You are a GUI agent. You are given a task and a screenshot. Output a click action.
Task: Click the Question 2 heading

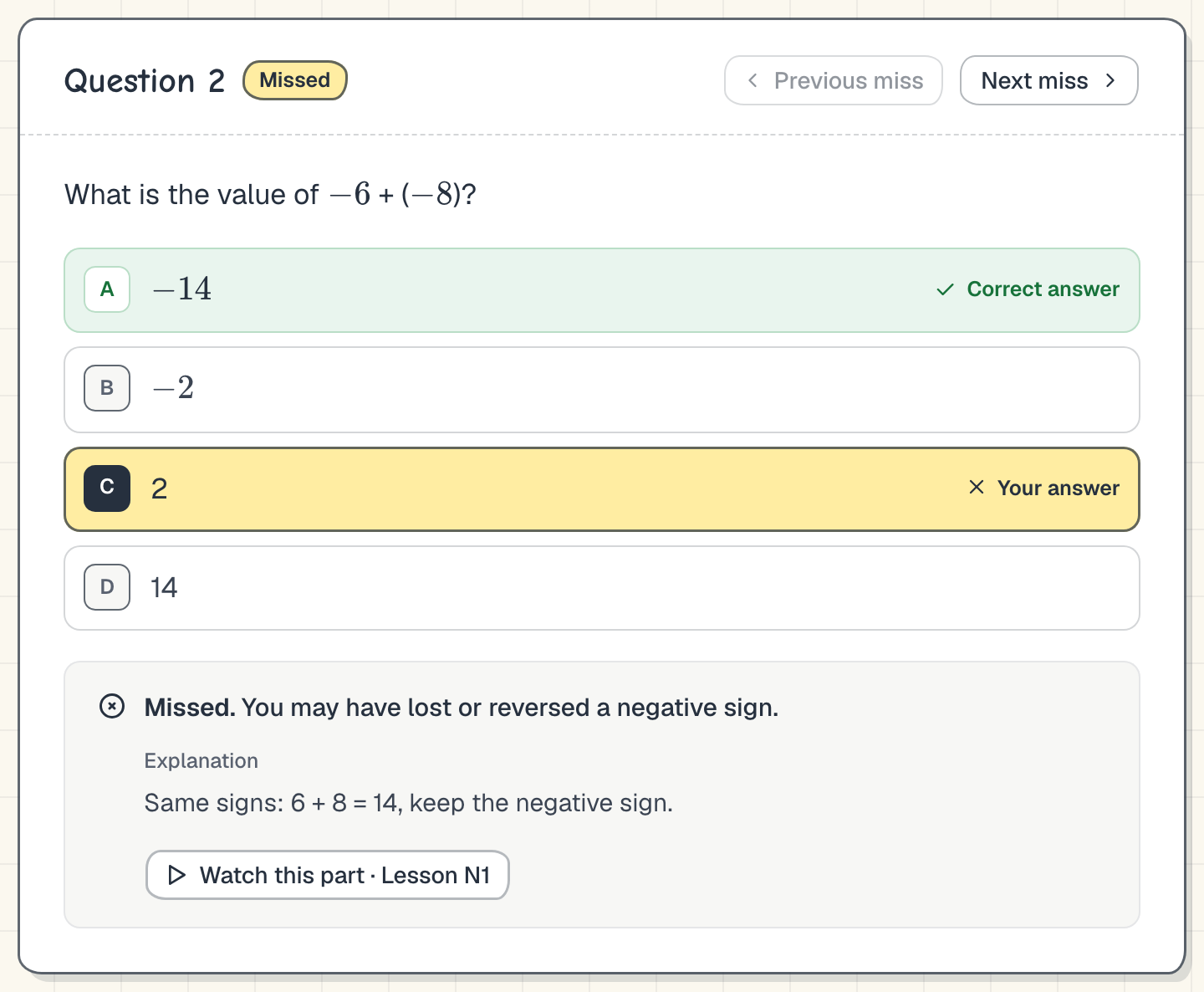tap(145, 81)
